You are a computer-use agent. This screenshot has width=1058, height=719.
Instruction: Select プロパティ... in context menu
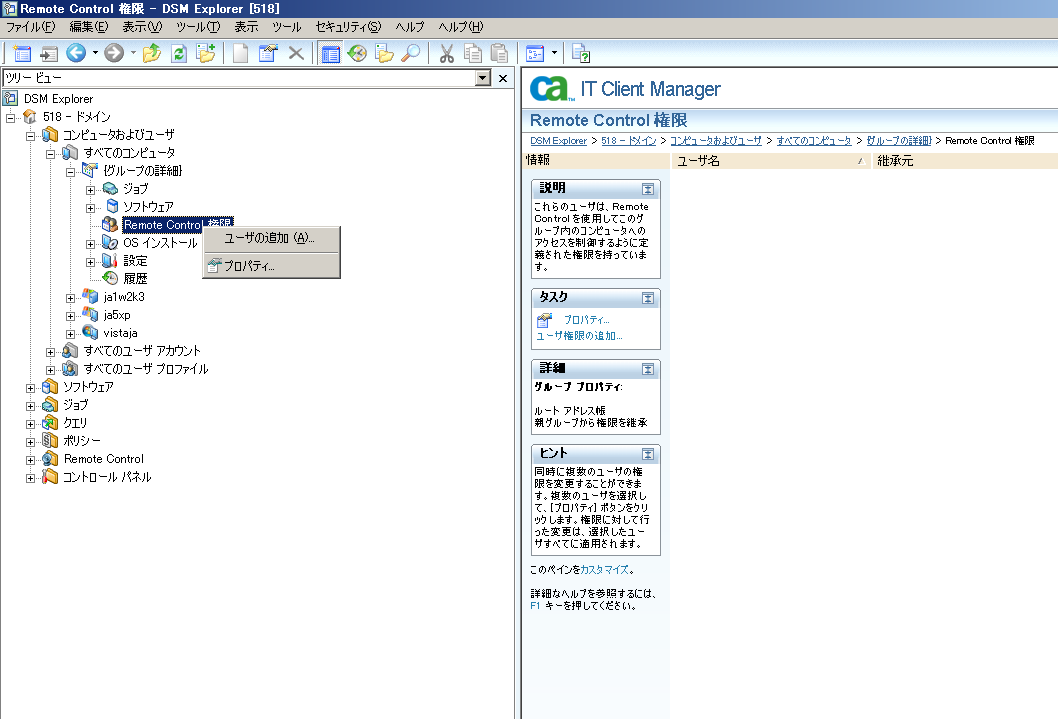pyautogui.click(x=271, y=266)
